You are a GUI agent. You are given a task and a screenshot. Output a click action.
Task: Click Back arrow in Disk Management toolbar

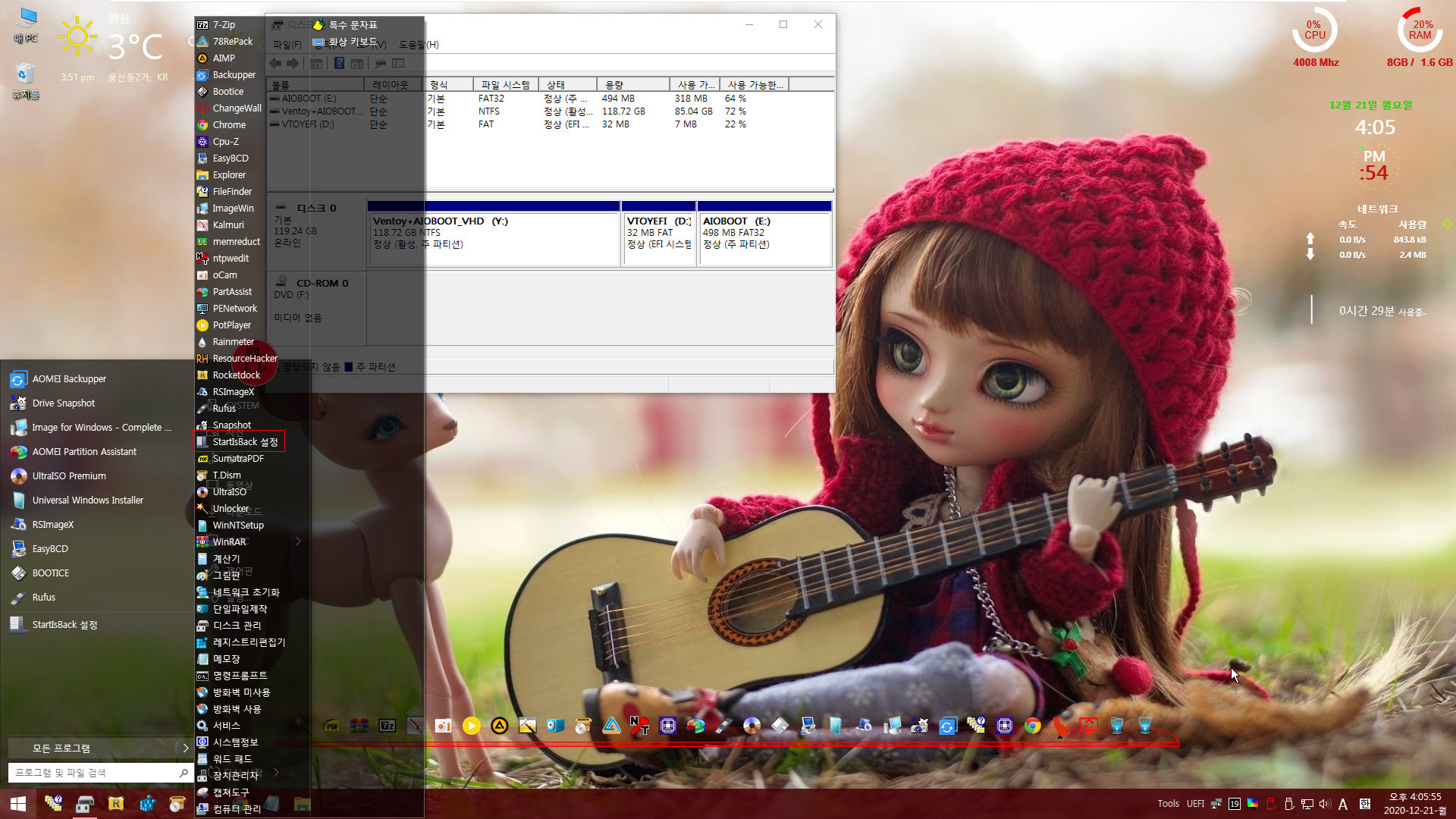coord(275,64)
